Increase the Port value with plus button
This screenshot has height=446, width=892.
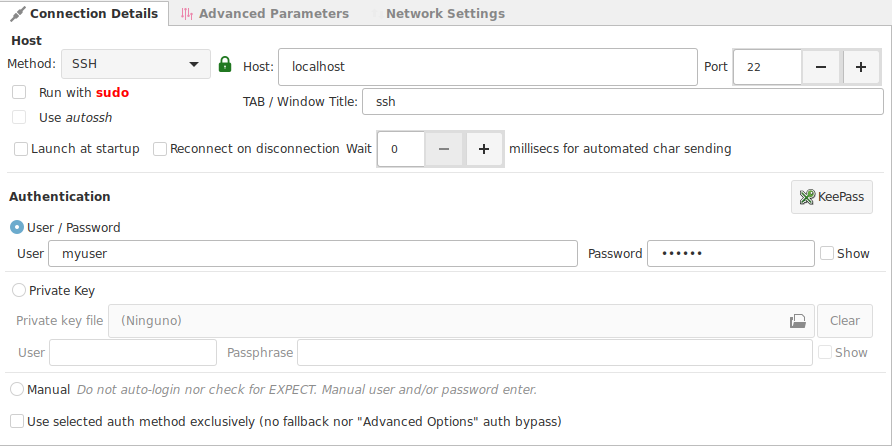(861, 67)
